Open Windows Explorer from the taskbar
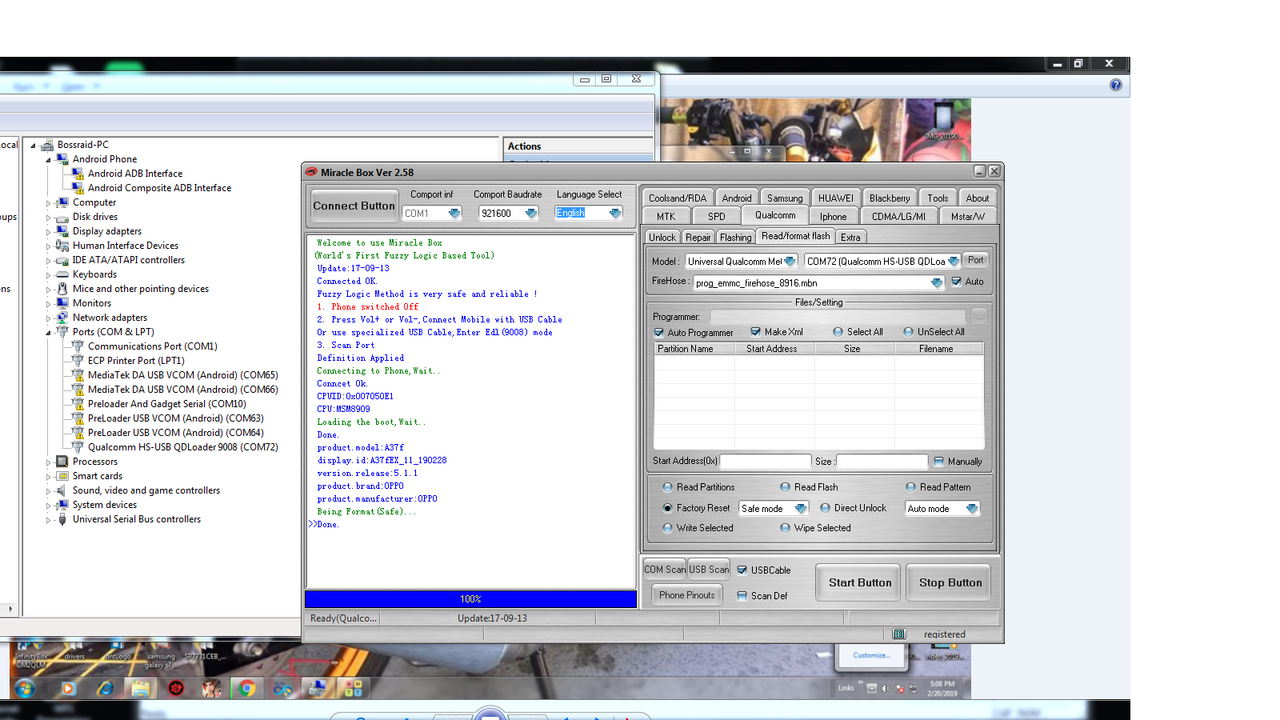Viewport: 1280px width, 720px height. (x=140, y=688)
